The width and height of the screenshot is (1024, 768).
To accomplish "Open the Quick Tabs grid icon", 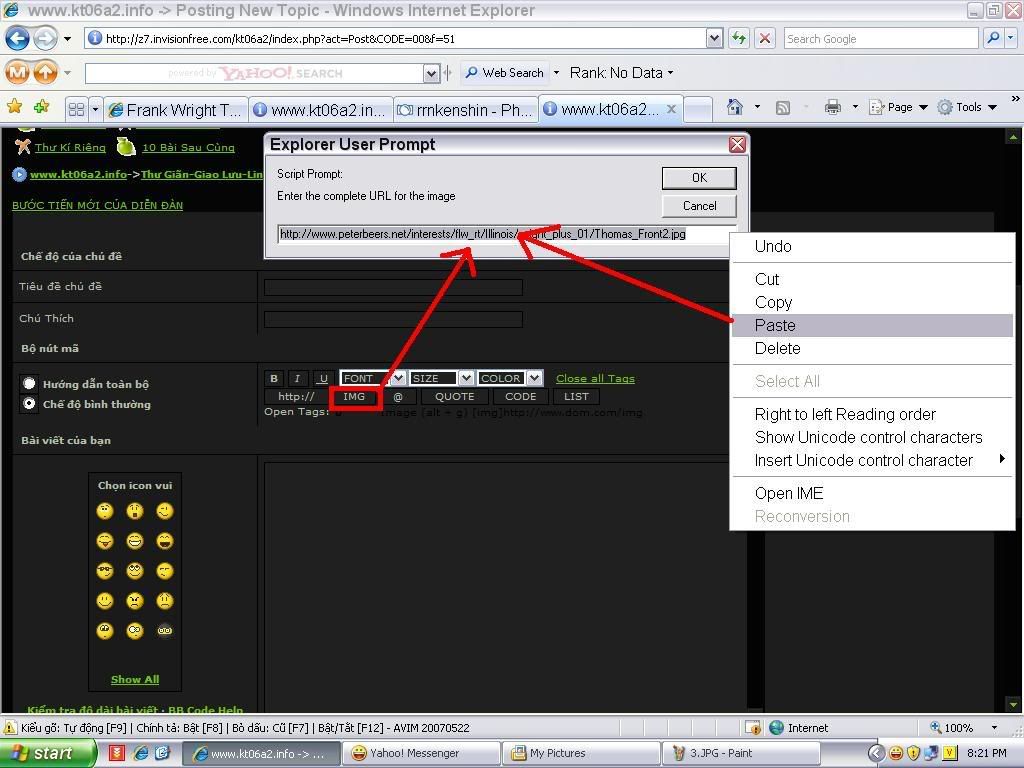I will pyautogui.click(x=76, y=110).
